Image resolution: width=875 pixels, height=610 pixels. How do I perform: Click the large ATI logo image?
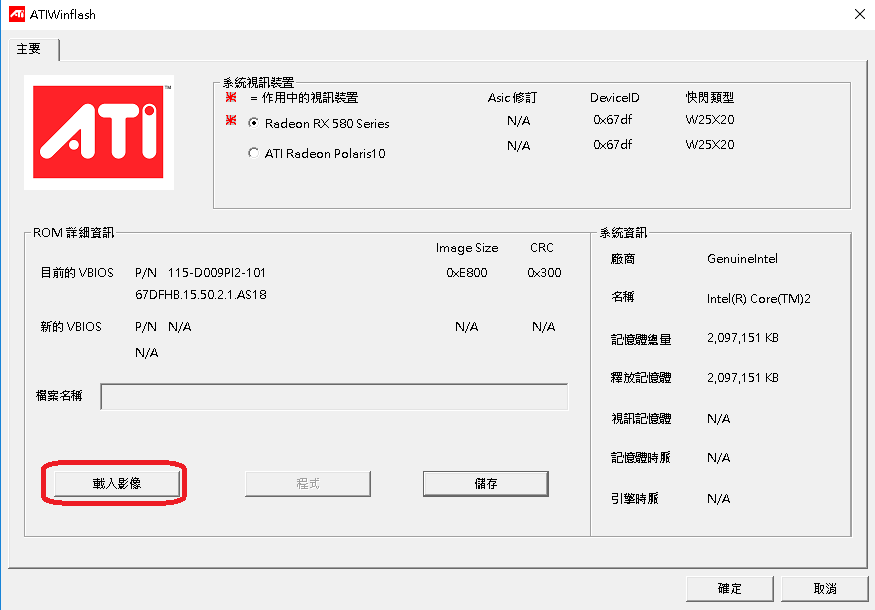tap(99, 132)
